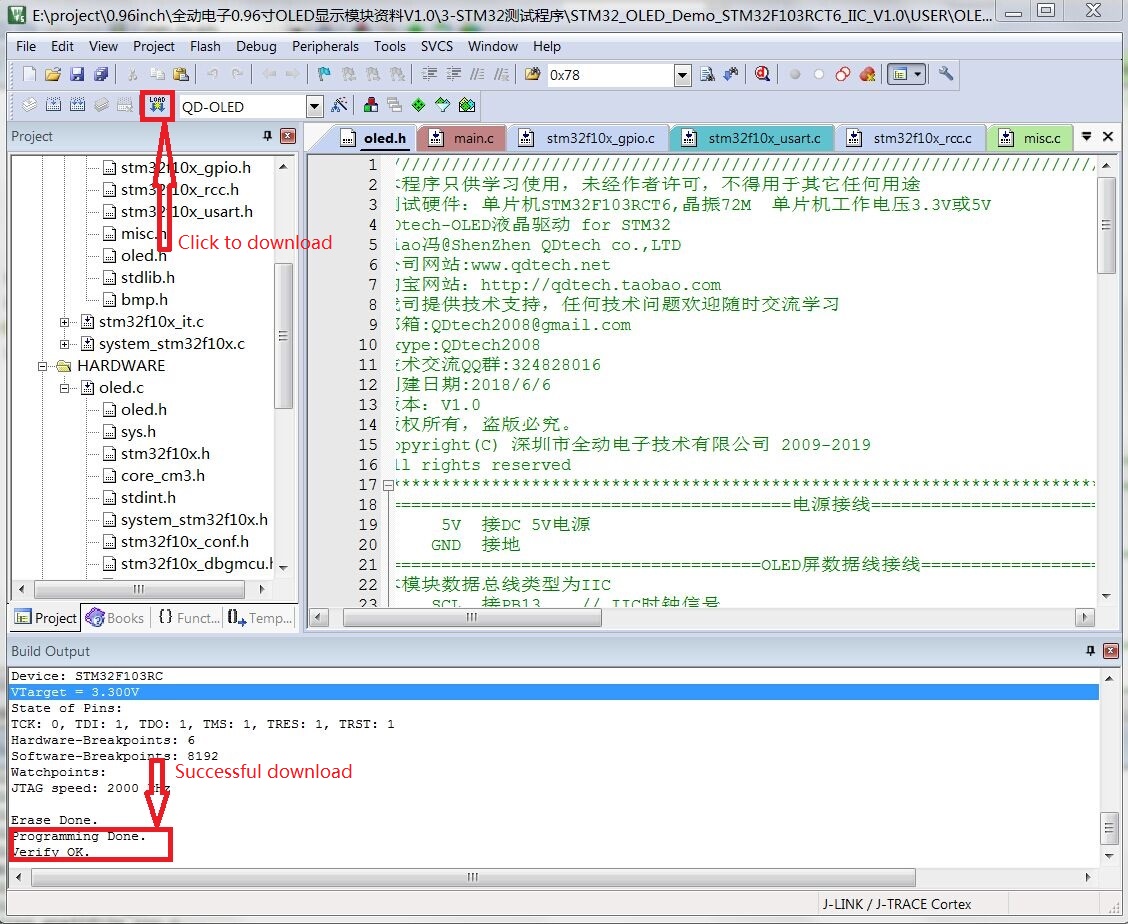Open the Flash menu
The image size is (1128, 924).
pyautogui.click(x=205, y=46)
